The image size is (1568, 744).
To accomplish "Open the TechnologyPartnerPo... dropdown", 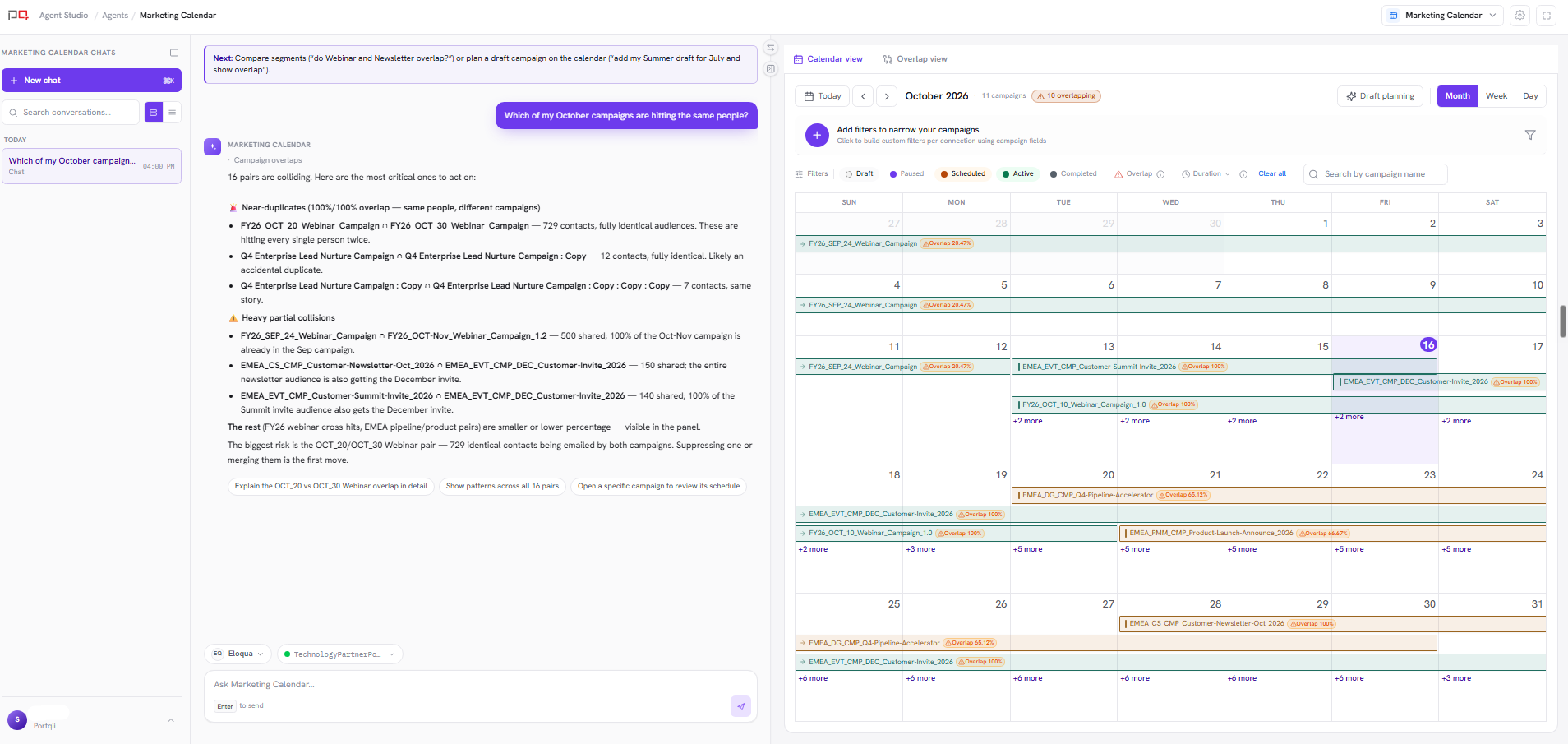I will coord(340,654).
